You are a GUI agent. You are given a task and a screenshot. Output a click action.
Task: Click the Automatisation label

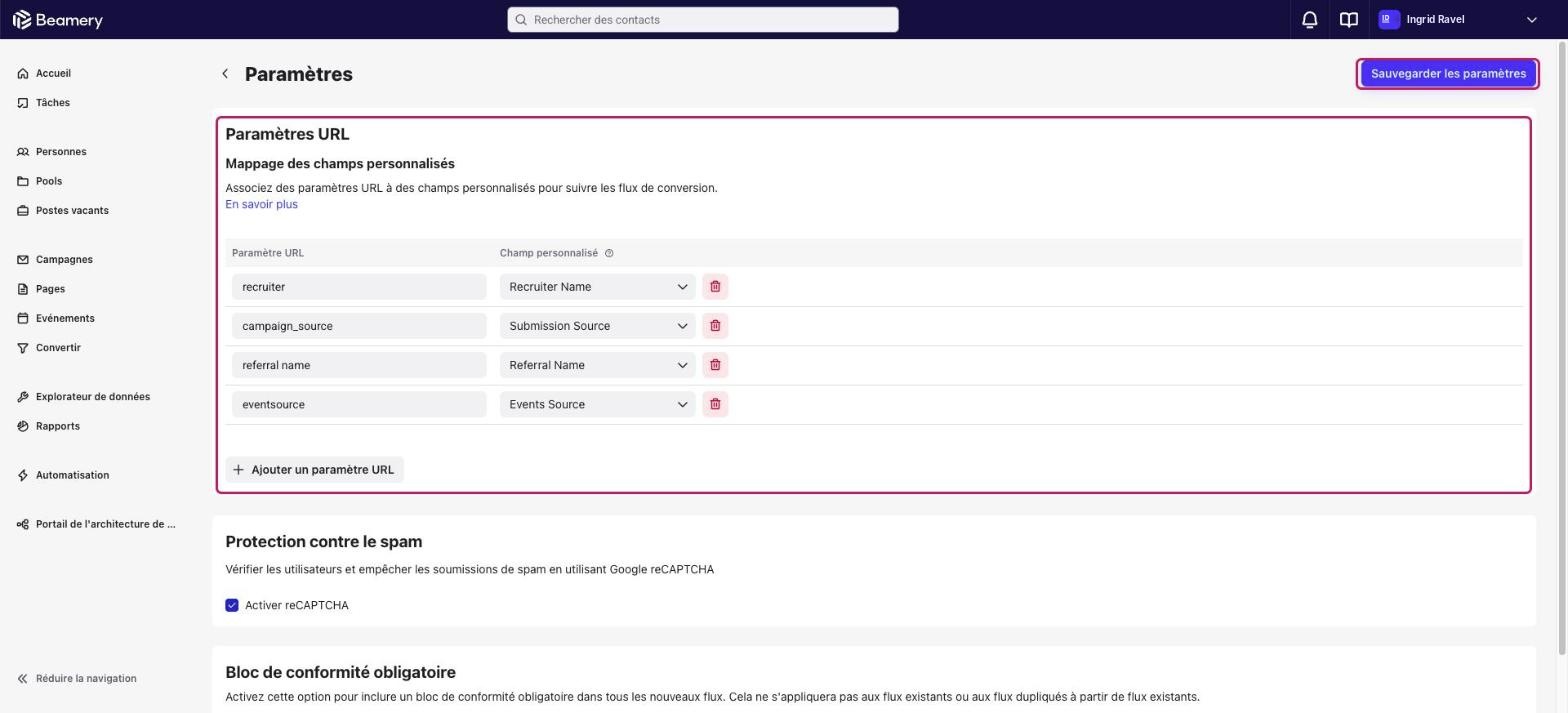pos(72,475)
